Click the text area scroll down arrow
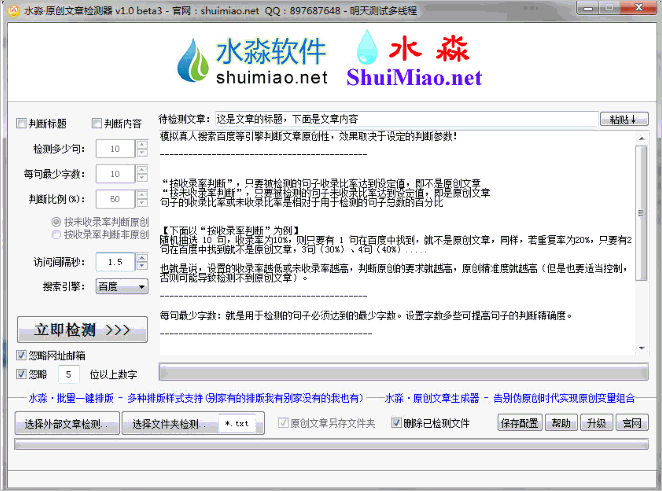The width and height of the screenshot is (662, 491). coord(642,348)
